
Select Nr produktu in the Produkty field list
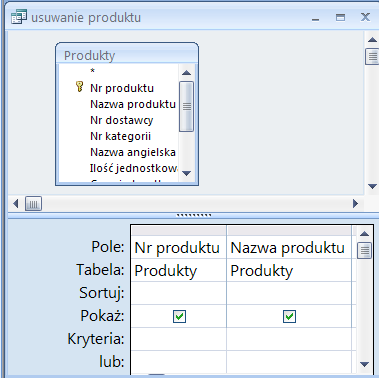click(122, 88)
